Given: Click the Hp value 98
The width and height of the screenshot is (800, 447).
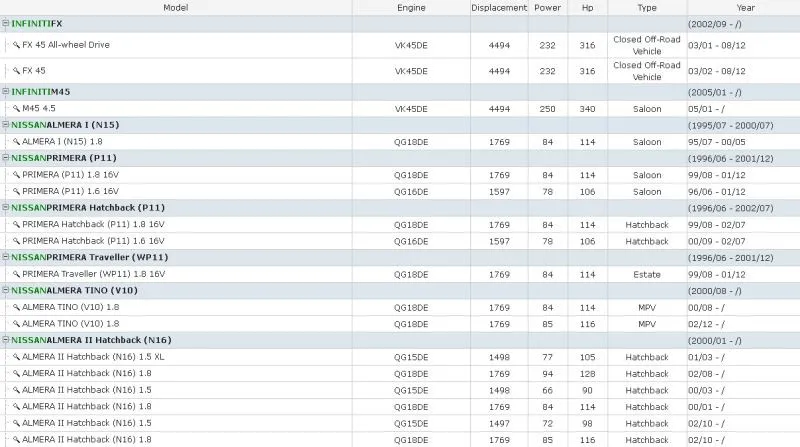Looking at the screenshot, I should [587, 424].
